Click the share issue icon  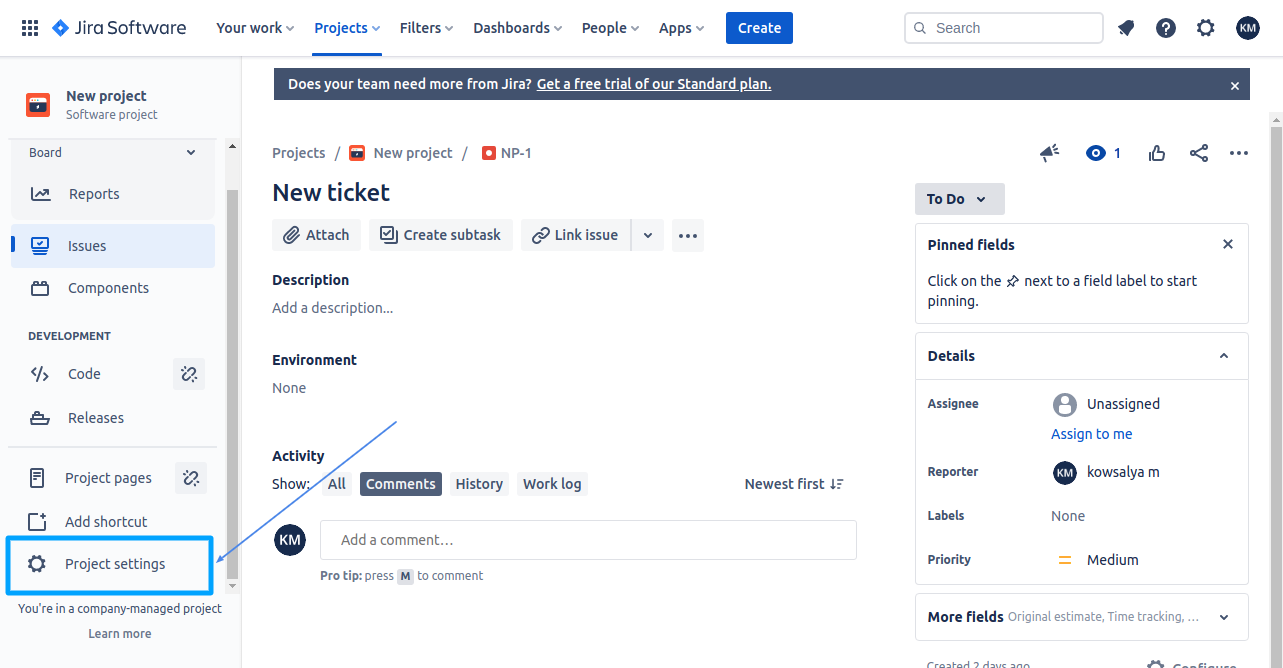(1199, 153)
